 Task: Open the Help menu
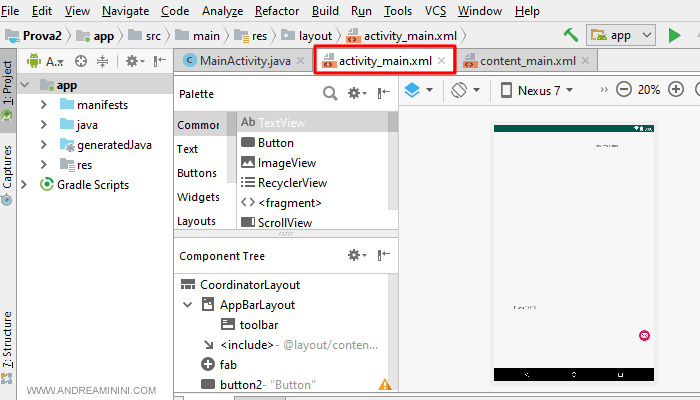pyautogui.click(x=527, y=11)
